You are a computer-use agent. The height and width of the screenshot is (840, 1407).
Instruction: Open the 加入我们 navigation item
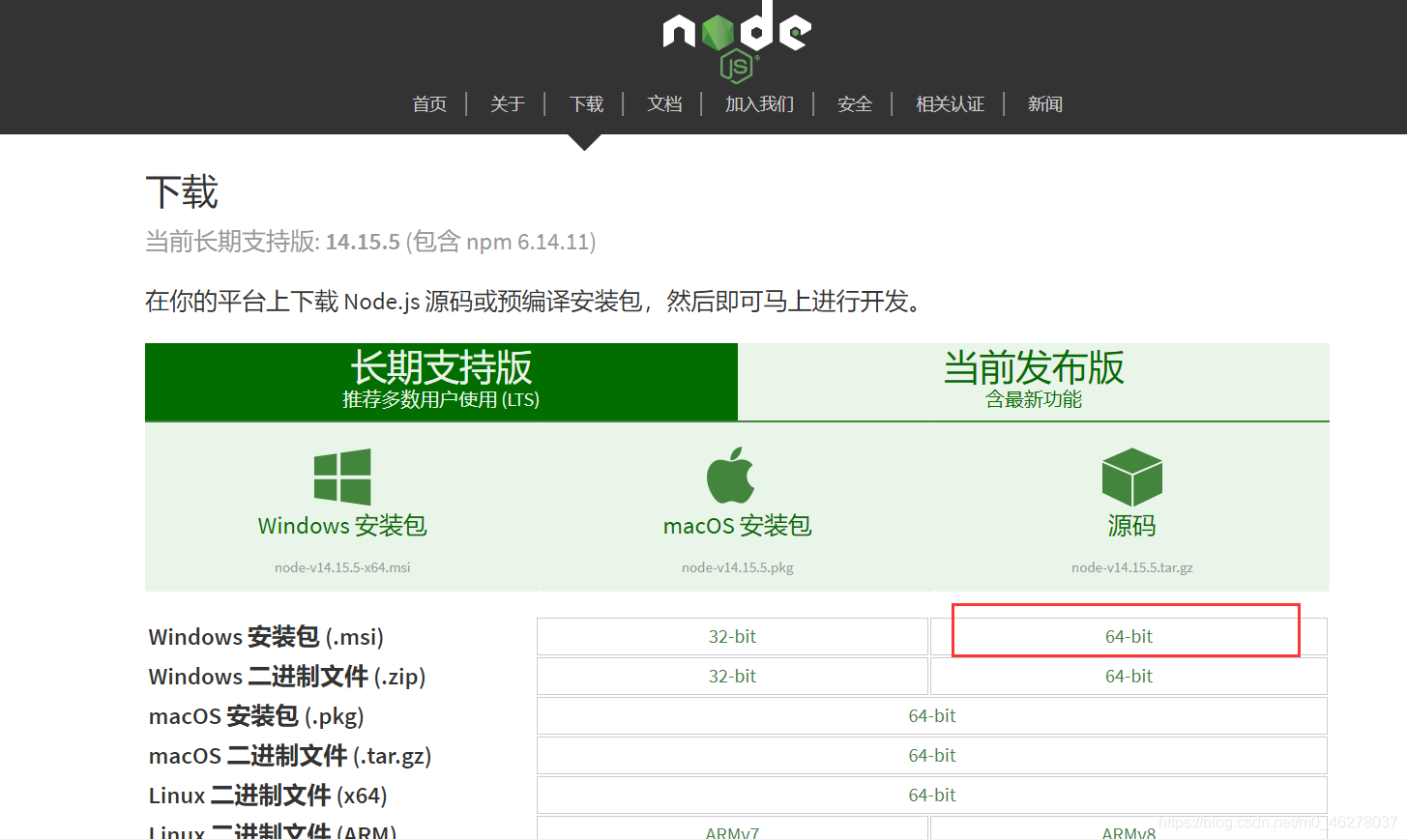coord(759,104)
